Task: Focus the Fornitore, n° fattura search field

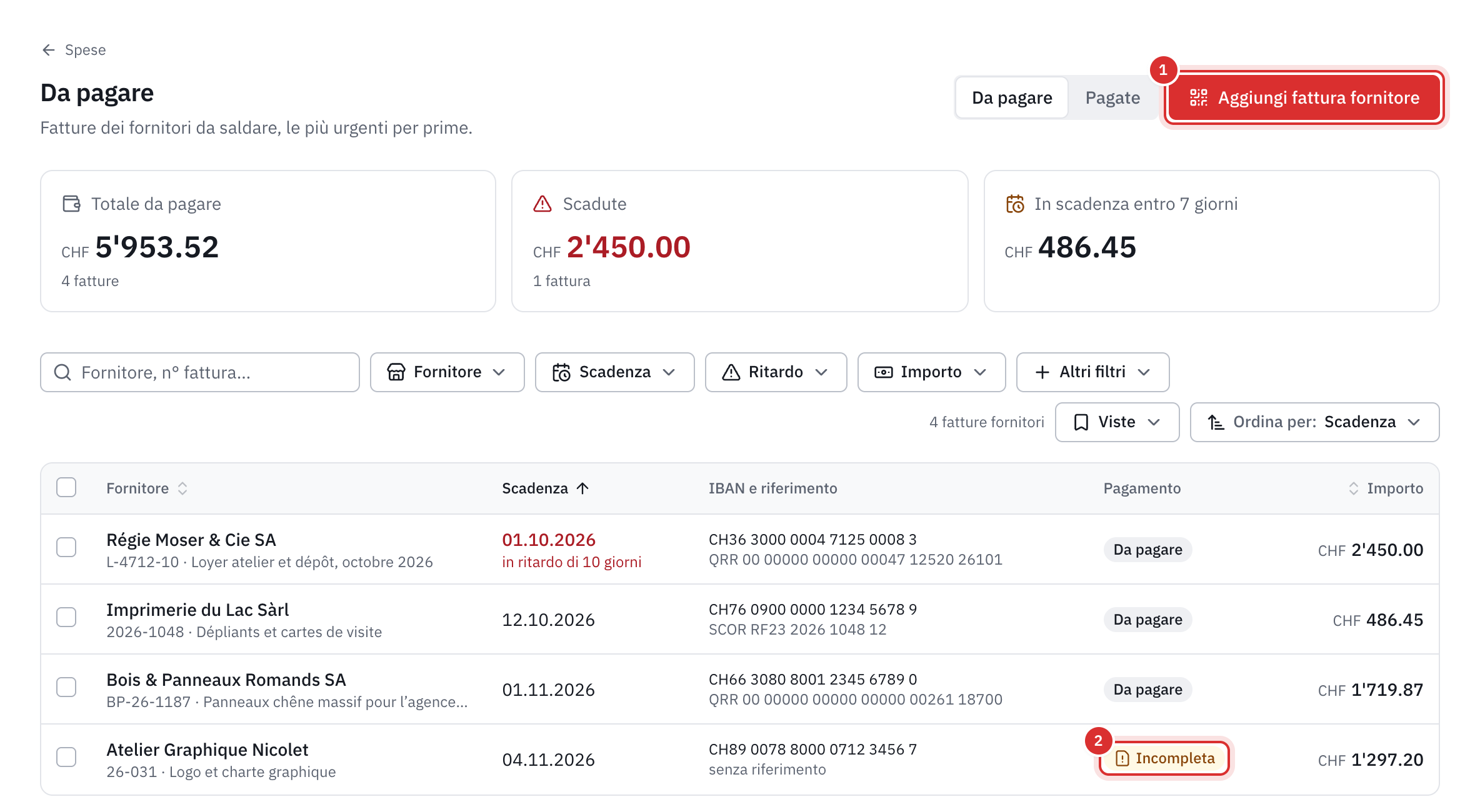Action: coord(200,372)
